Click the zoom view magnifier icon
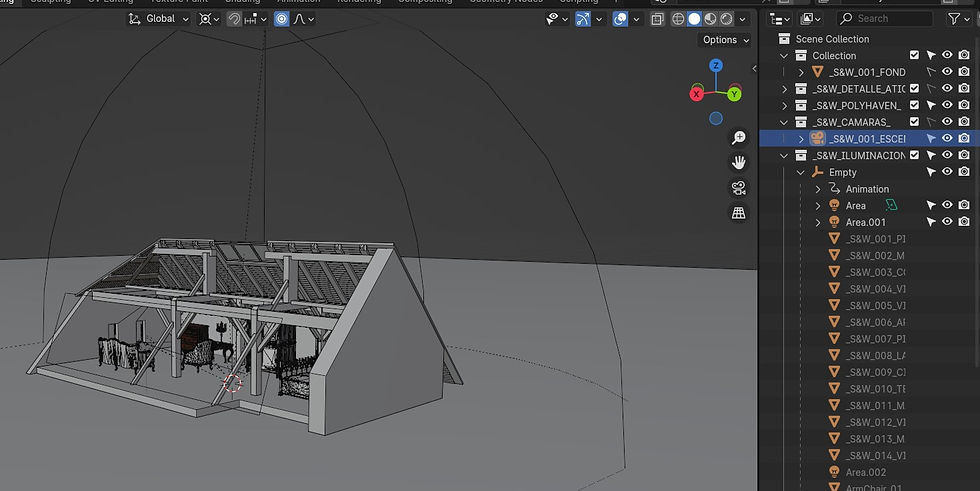The height and width of the screenshot is (491, 980). click(739, 138)
